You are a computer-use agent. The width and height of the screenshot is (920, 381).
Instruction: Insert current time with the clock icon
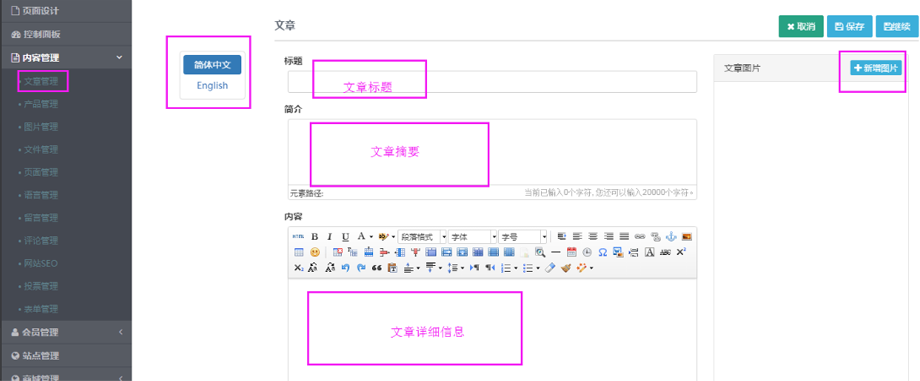tap(587, 252)
